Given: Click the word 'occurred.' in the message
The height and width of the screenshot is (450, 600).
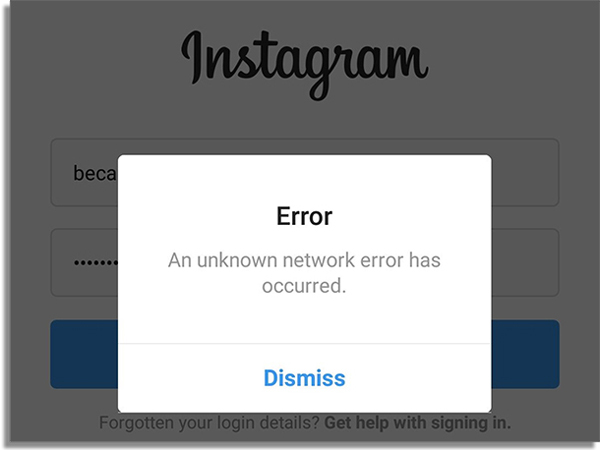Looking at the screenshot, I should point(304,286).
